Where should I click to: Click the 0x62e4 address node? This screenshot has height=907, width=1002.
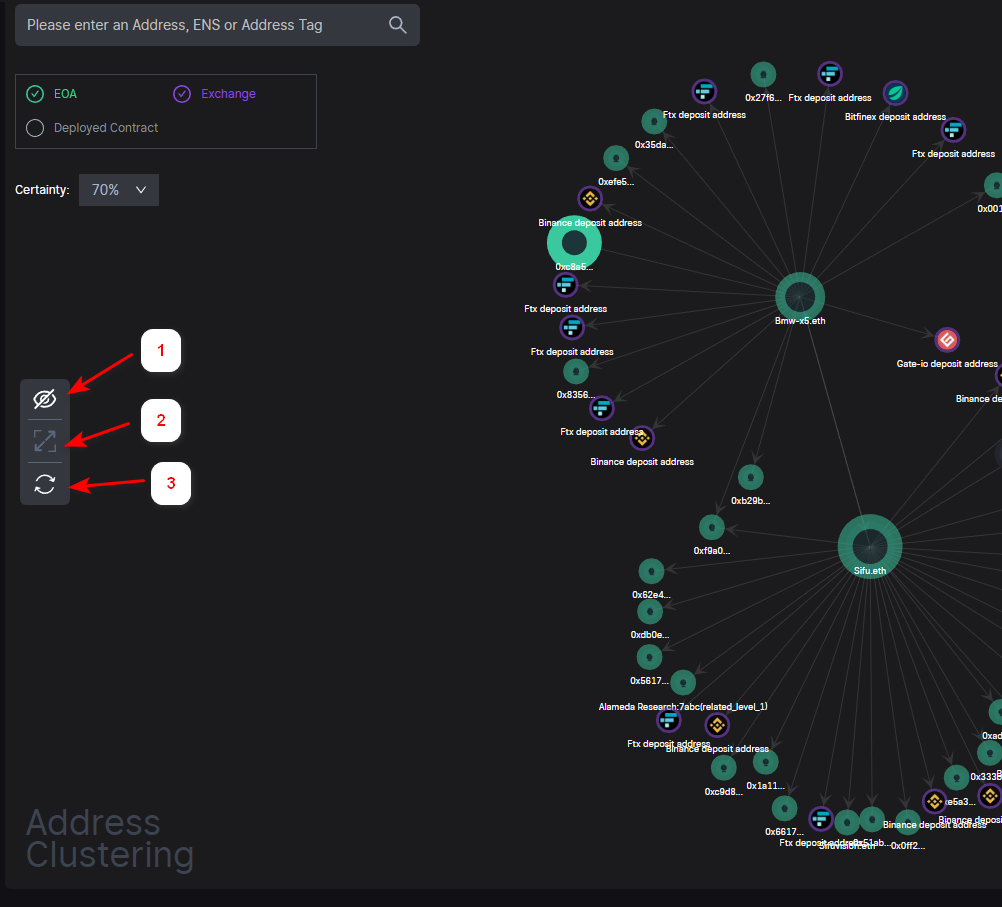pos(651,571)
